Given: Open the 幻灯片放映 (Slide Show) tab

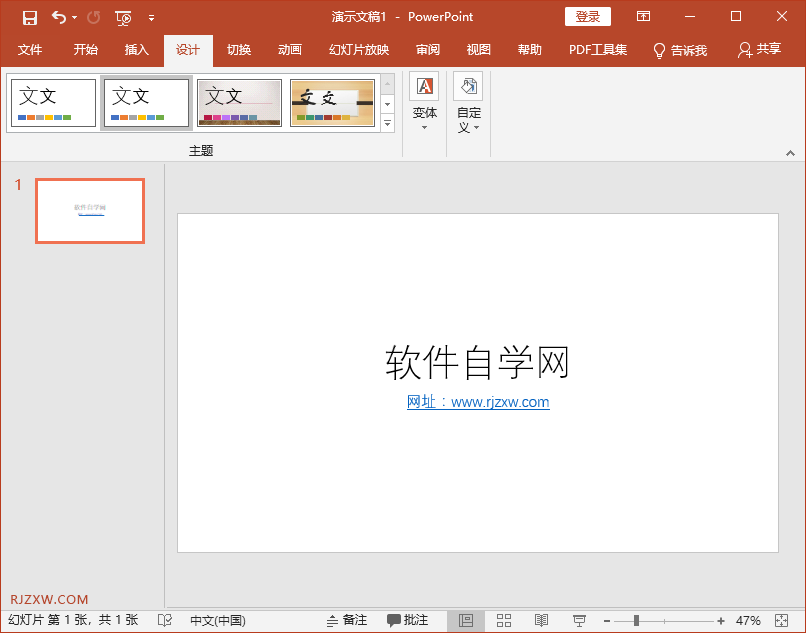Looking at the screenshot, I should (358, 50).
